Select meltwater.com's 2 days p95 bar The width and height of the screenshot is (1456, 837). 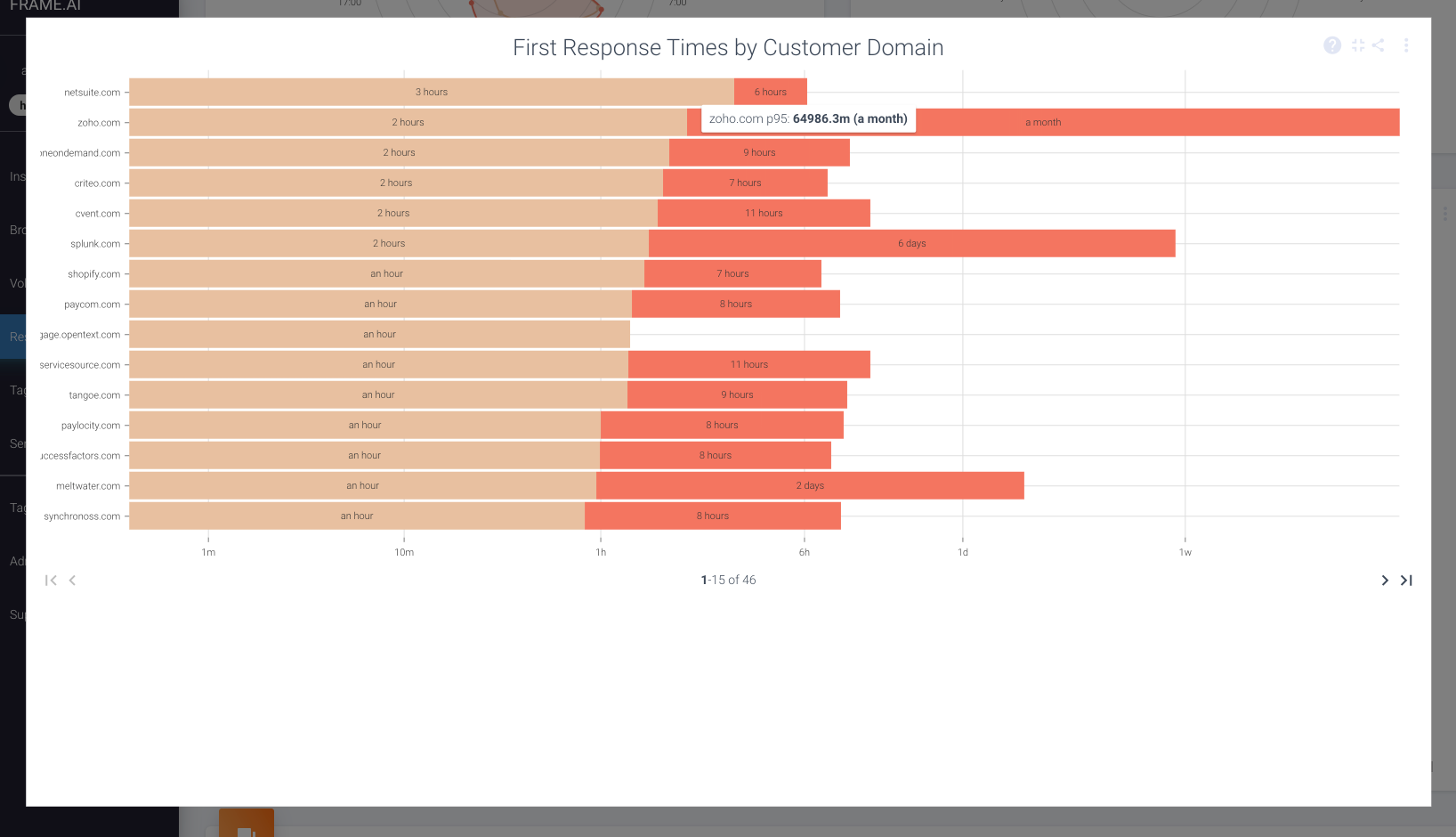810,485
